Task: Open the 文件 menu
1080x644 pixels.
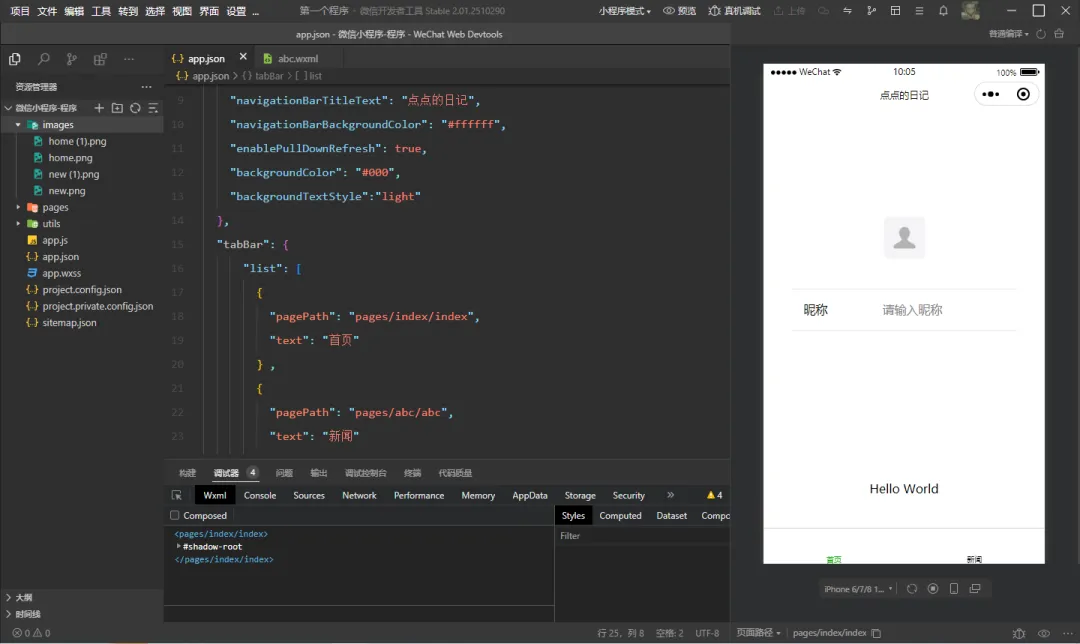Action: point(47,11)
